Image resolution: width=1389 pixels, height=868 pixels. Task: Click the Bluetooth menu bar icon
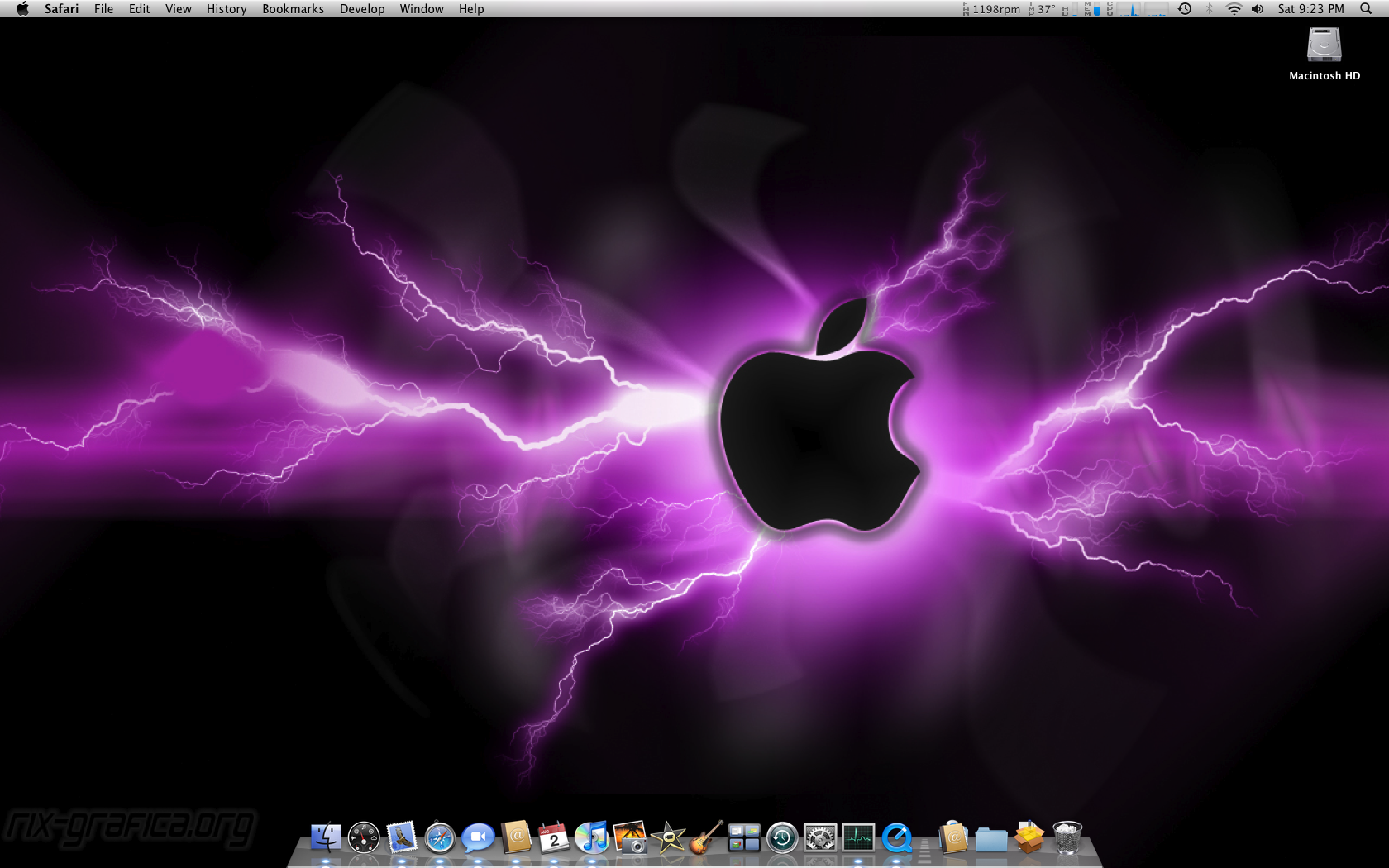(1209, 9)
